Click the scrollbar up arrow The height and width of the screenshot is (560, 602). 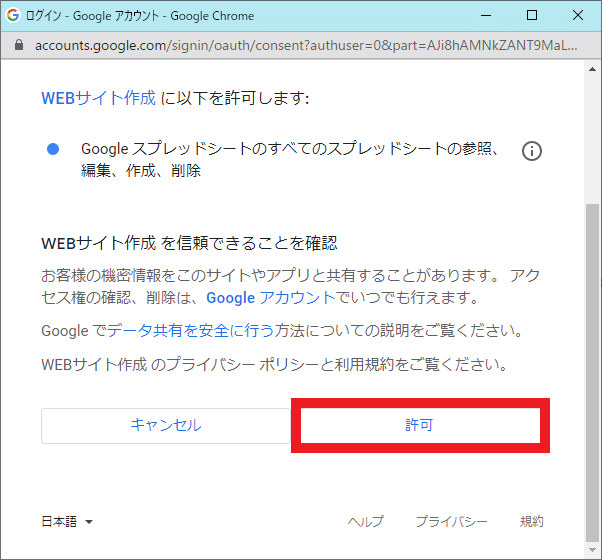point(592,69)
